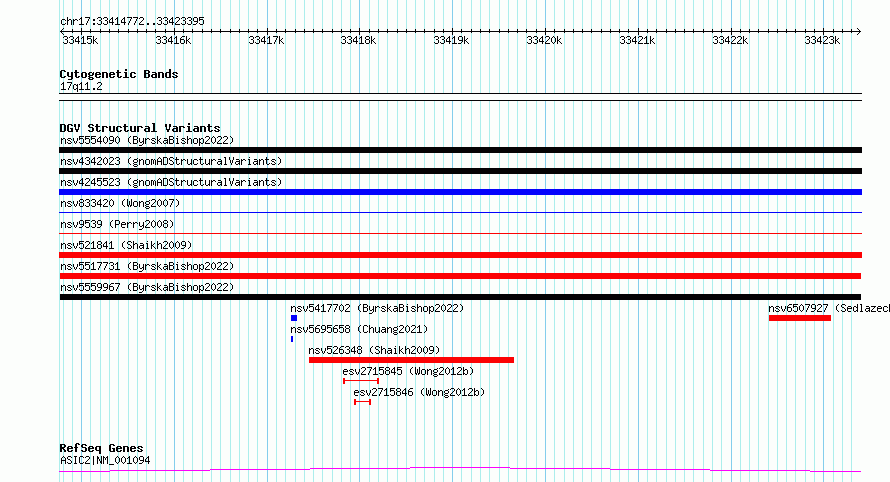Click red bar under nsv6507927
Image resolution: width=890 pixels, height=482 pixels.
click(800, 318)
